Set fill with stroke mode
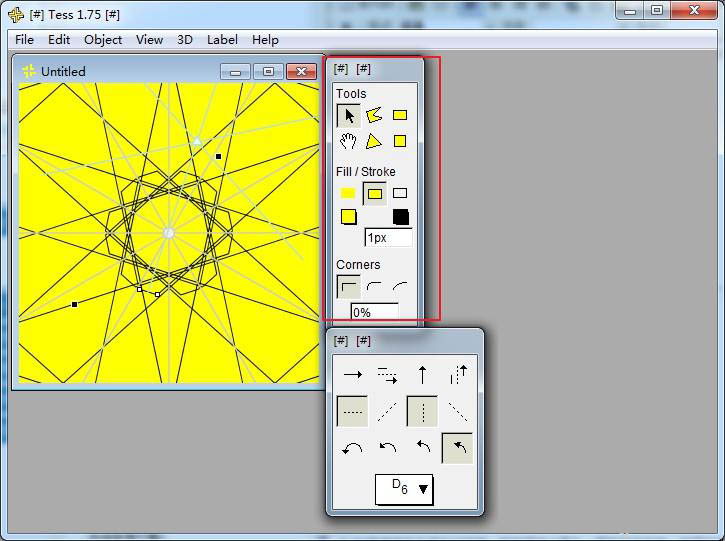 coord(375,194)
